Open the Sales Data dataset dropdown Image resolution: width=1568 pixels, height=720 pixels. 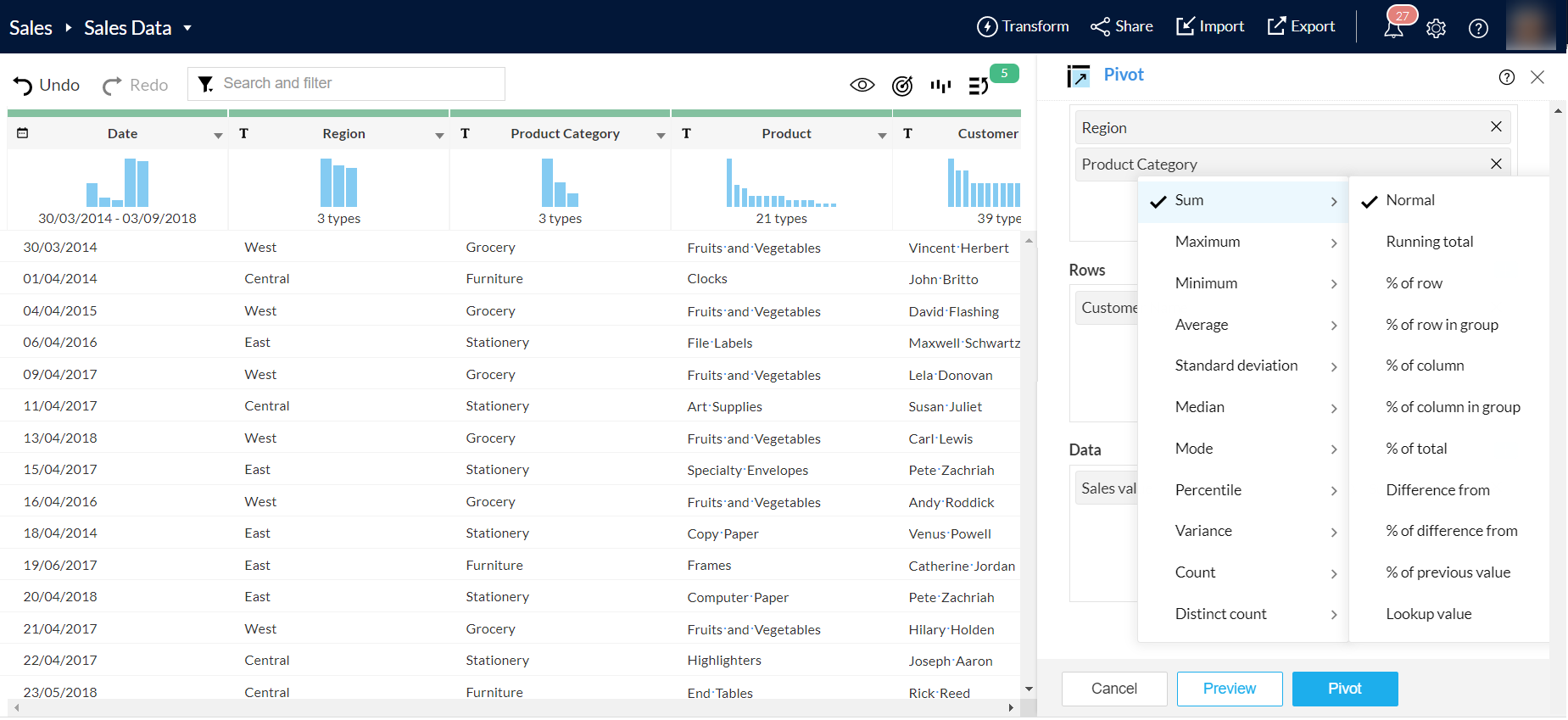(x=187, y=28)
